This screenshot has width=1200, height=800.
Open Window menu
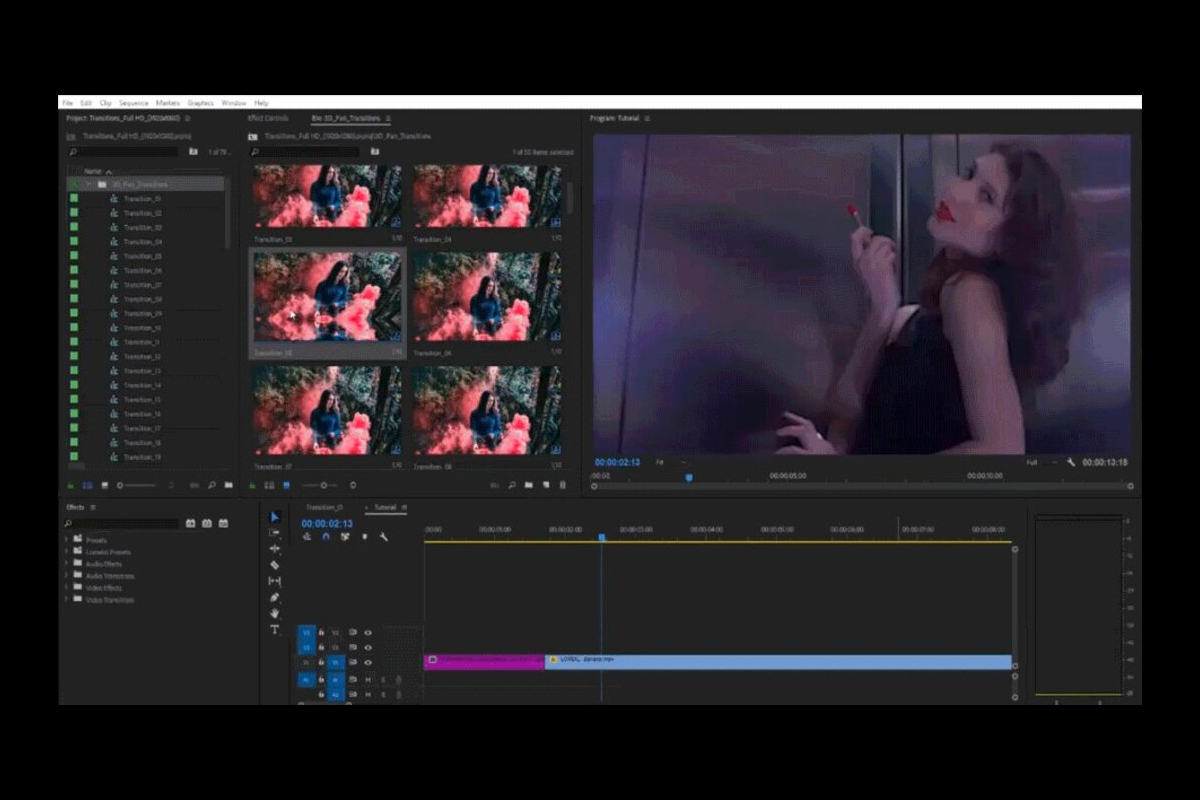click(x=234, y=103)
